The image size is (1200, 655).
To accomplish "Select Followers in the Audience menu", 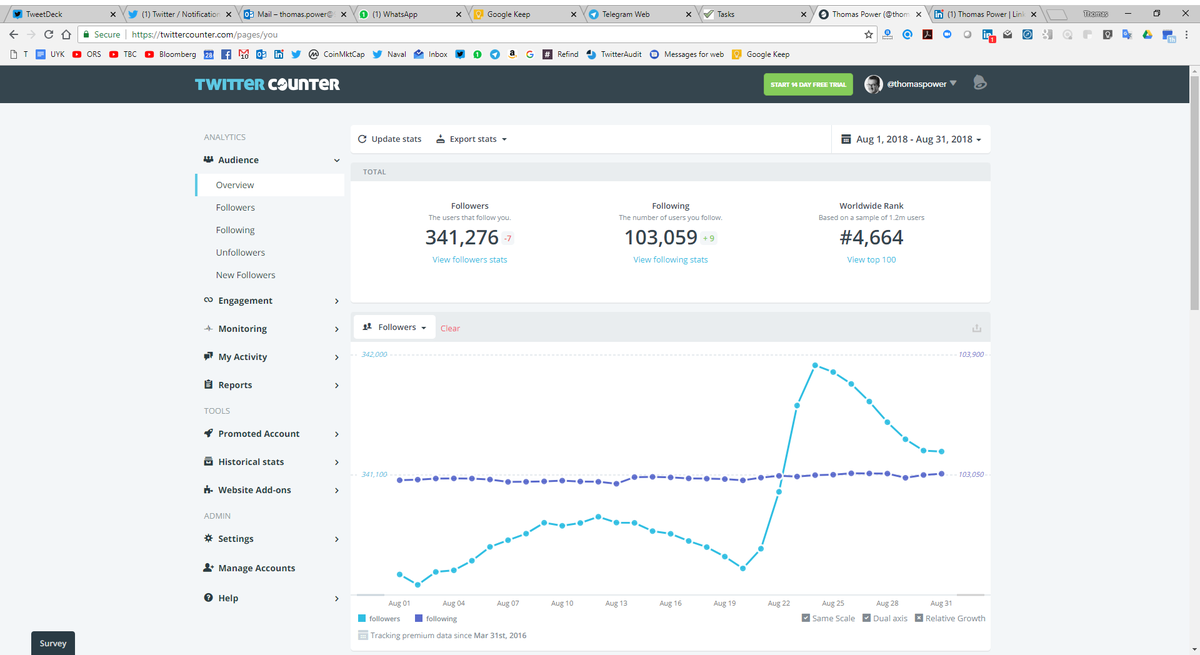I will (x=235, y=208).
